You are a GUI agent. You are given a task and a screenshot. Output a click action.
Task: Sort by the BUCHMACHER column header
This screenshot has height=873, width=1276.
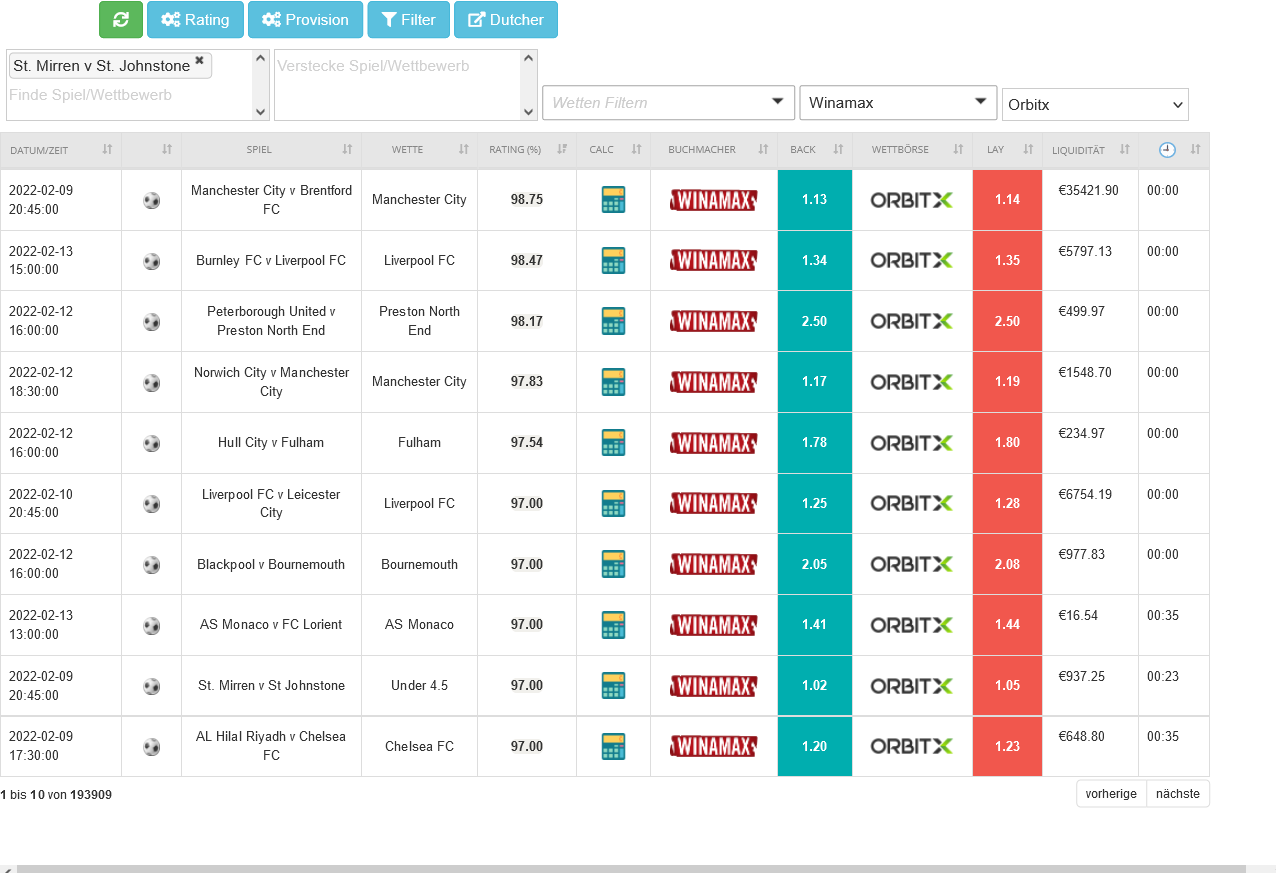(x=714, y=150)
